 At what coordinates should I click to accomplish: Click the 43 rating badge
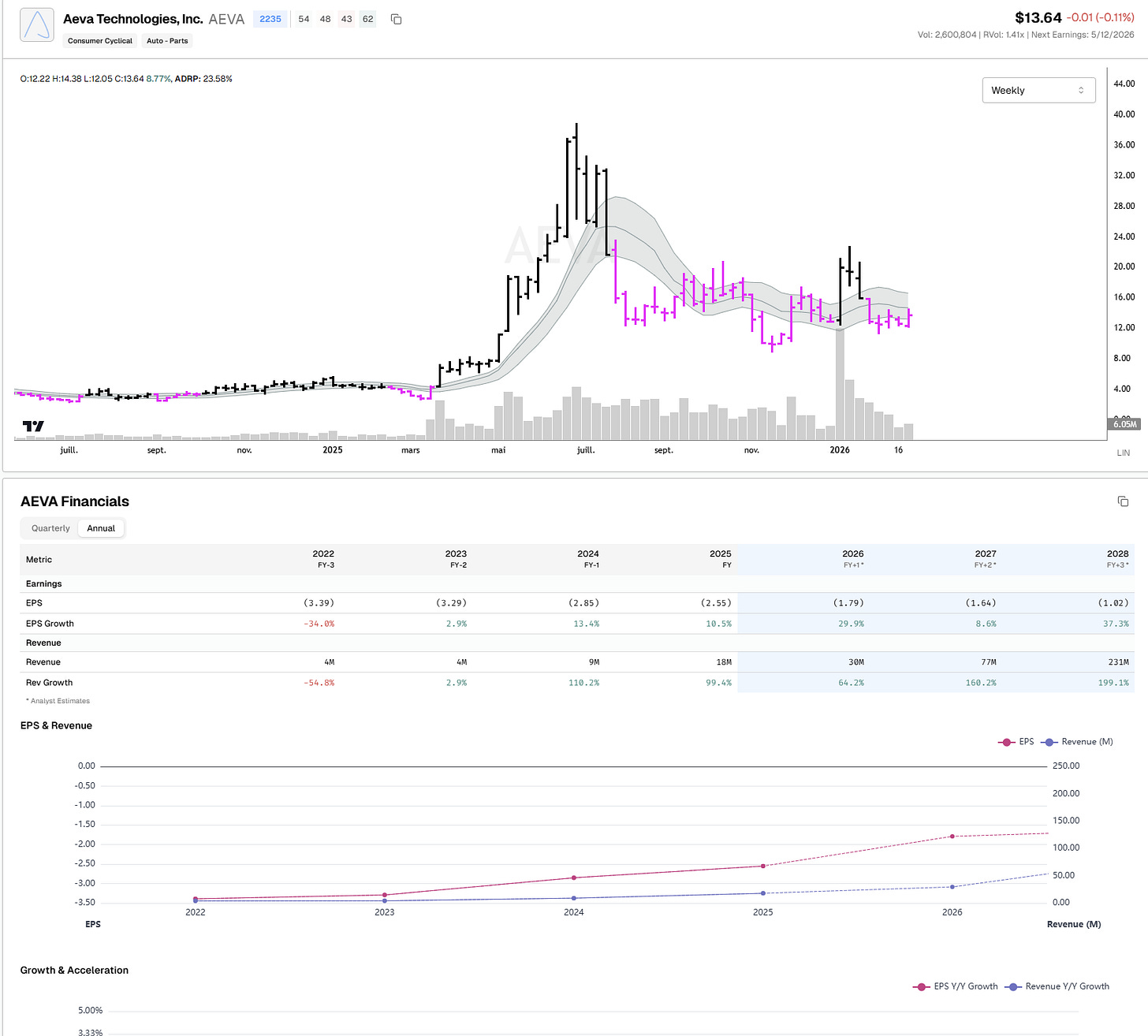click(346, 19)
